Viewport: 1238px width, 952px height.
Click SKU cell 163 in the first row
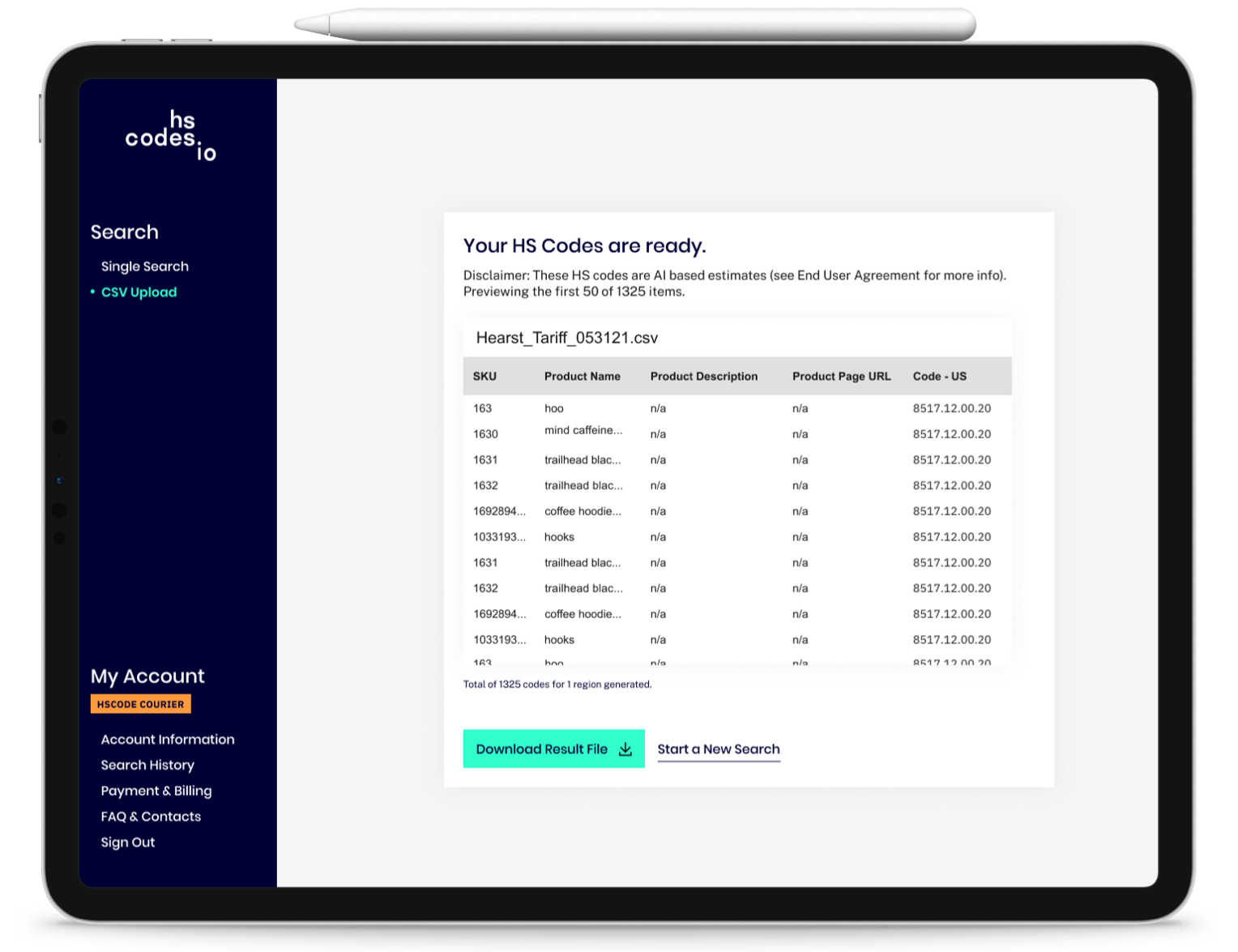(x=483, y=408)
